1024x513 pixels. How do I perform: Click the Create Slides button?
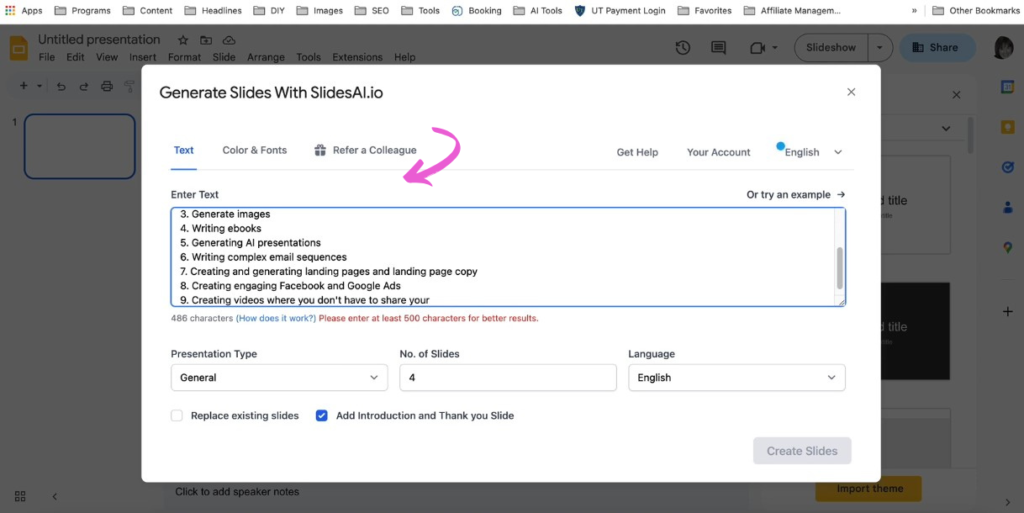tap(802, 451)
